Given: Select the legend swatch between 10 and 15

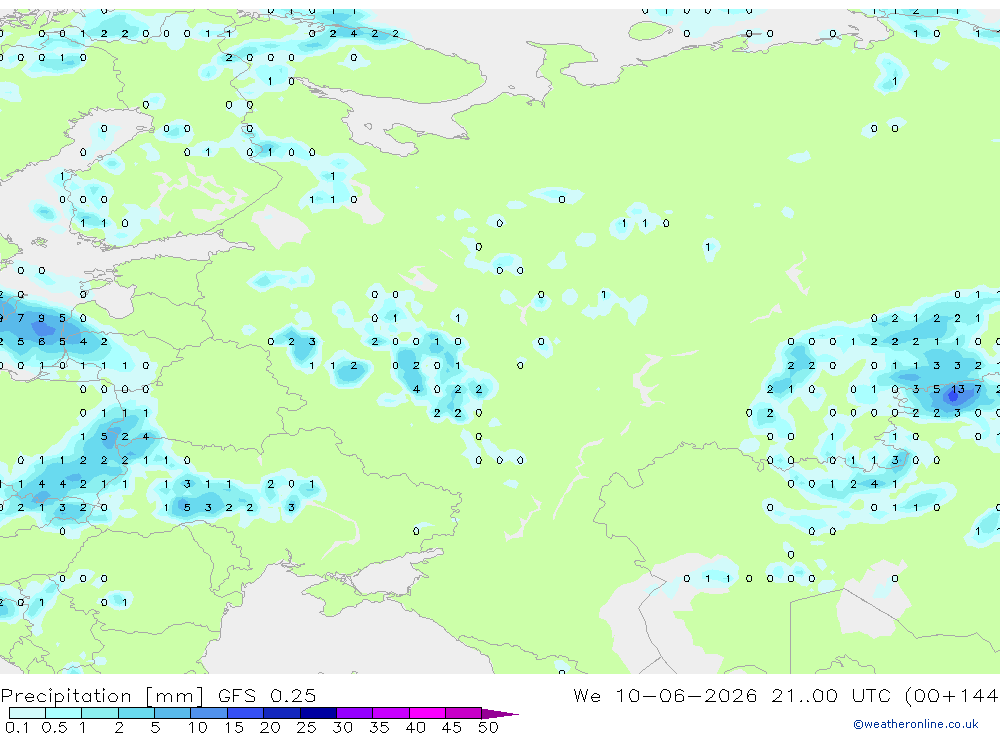Looking at the screenshot, I should tap(209, 713).
